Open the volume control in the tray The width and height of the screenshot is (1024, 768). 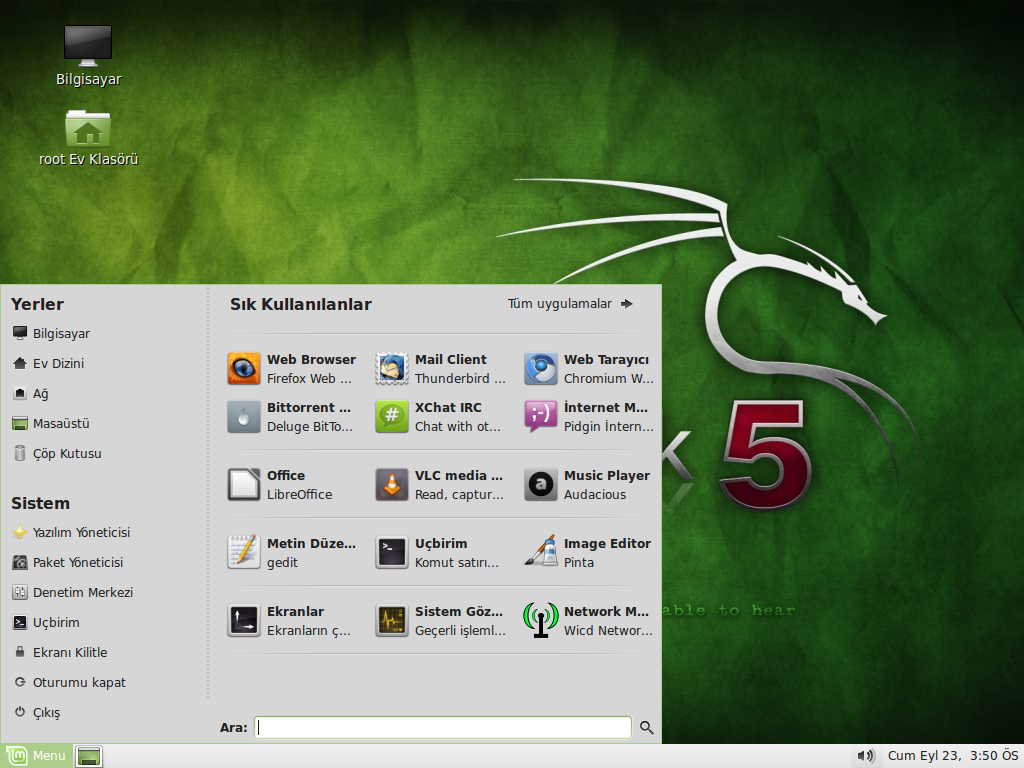(x=864, y=756)
